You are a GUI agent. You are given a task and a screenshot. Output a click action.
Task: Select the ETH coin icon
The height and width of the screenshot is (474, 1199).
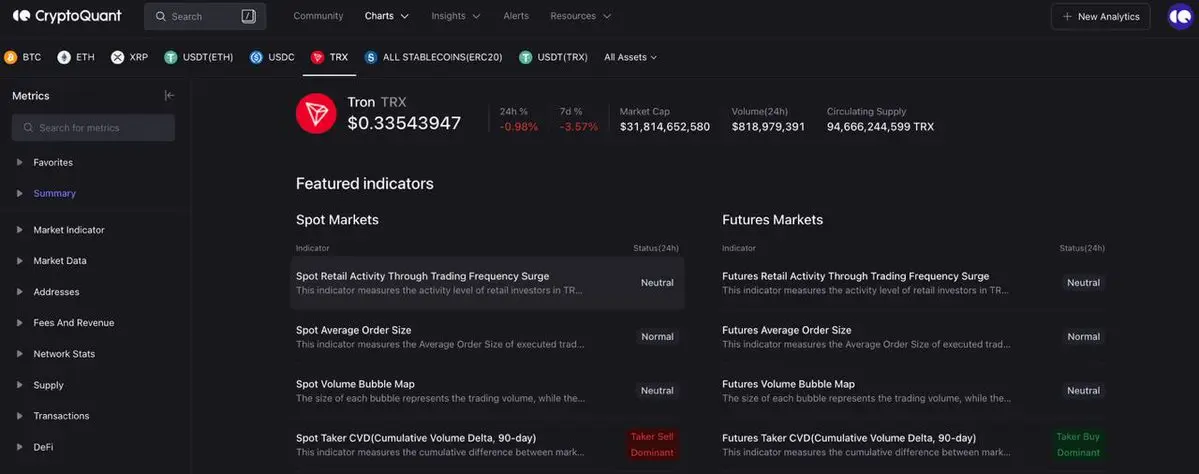[x=64, y=57]
